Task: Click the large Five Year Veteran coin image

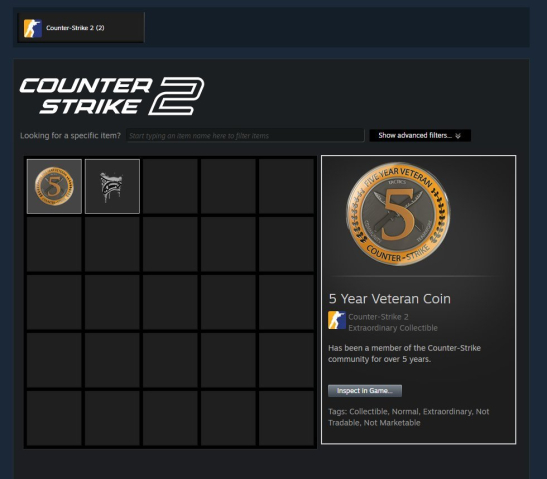Action: (398, 214)
